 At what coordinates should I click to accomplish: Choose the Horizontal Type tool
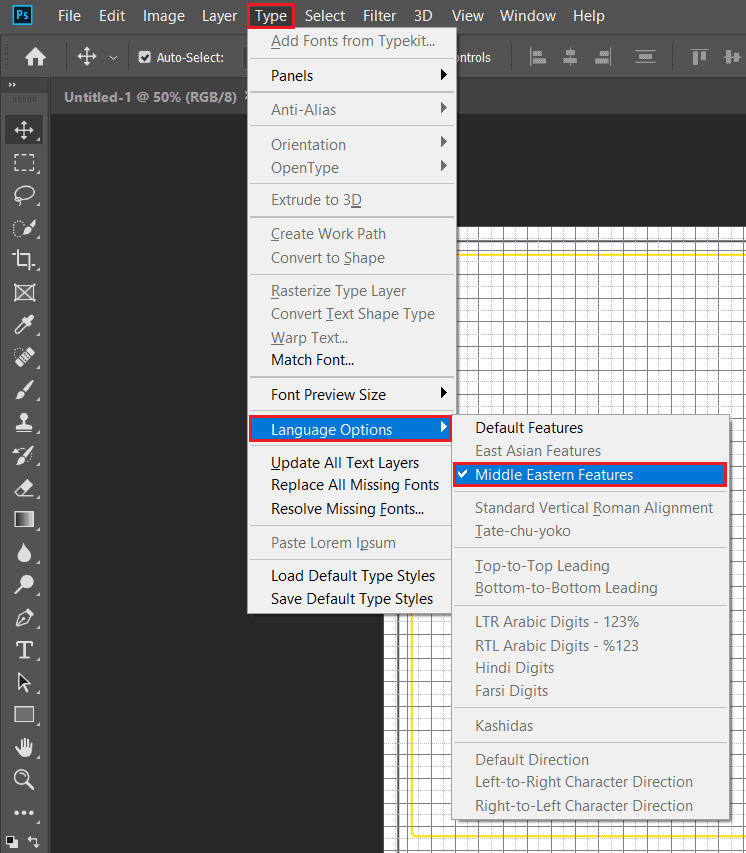[24, 650]
